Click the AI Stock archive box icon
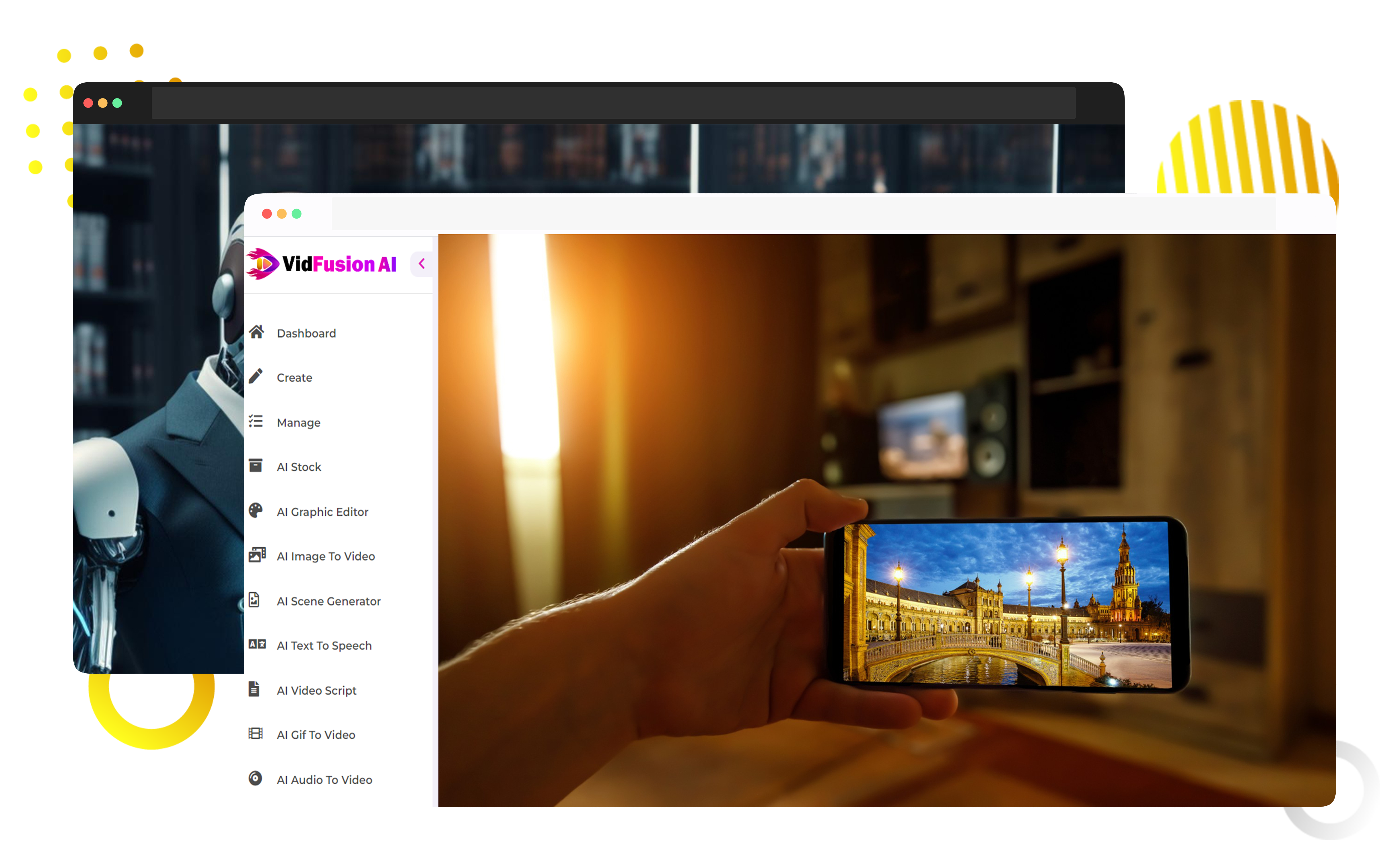 pos(256,466)
